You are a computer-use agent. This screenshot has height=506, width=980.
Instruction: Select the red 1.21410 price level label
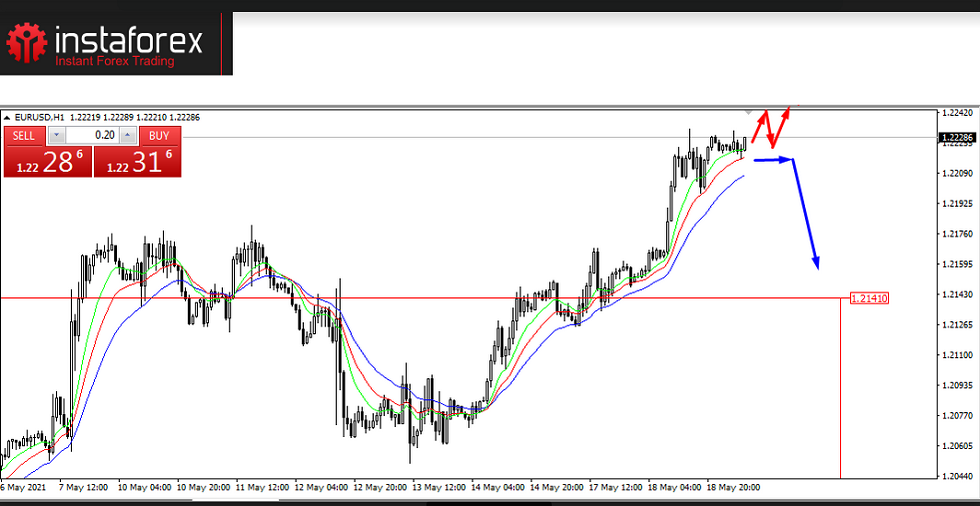[x=868, y=298]
